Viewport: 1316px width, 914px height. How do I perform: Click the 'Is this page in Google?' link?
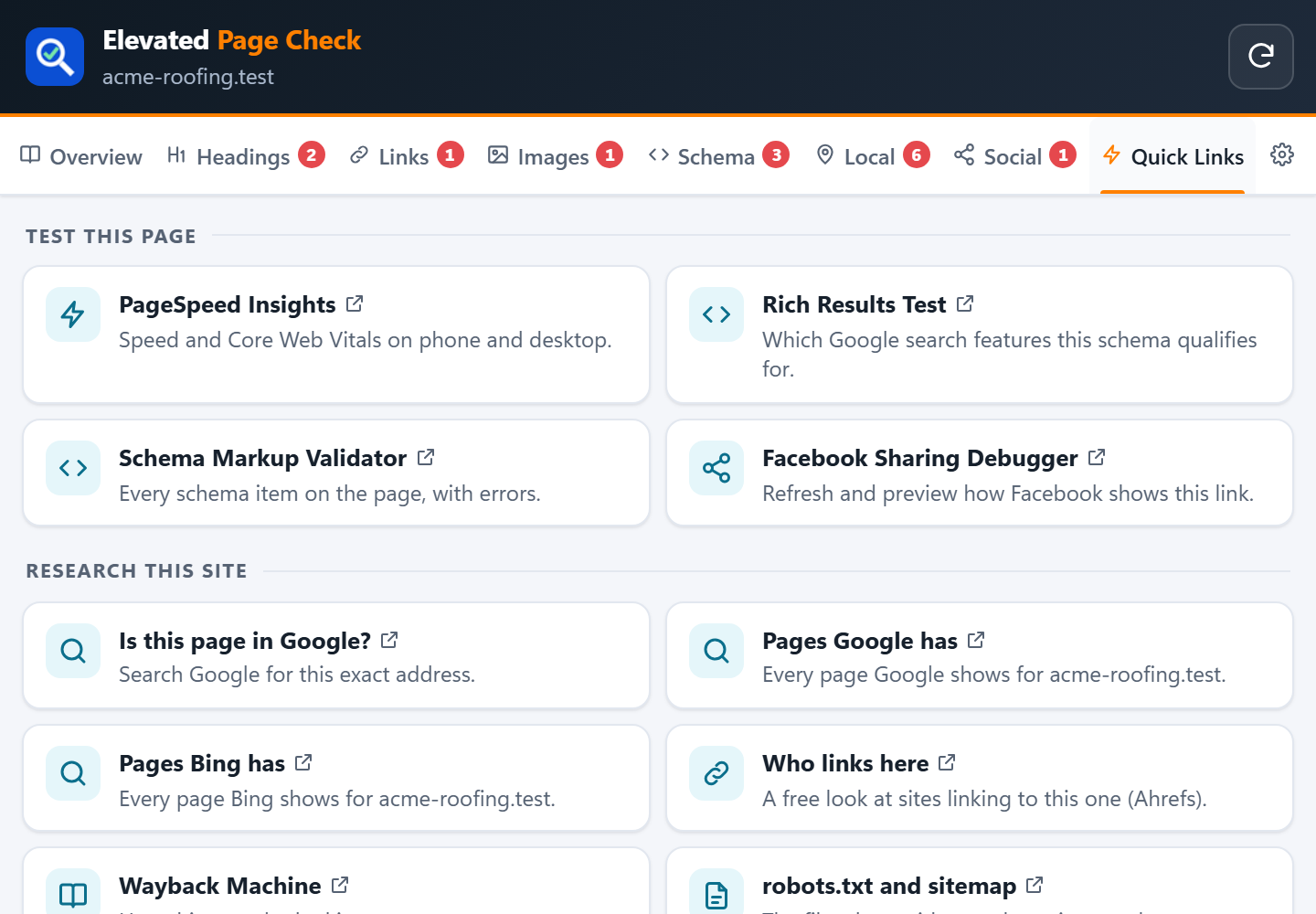pyautogui.click(x=336, y=655)
